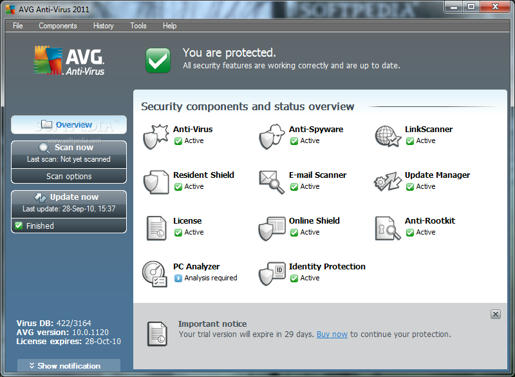Click the PC Analyzer component label
This screenshot has height=377, width=515.
[196, 266]
